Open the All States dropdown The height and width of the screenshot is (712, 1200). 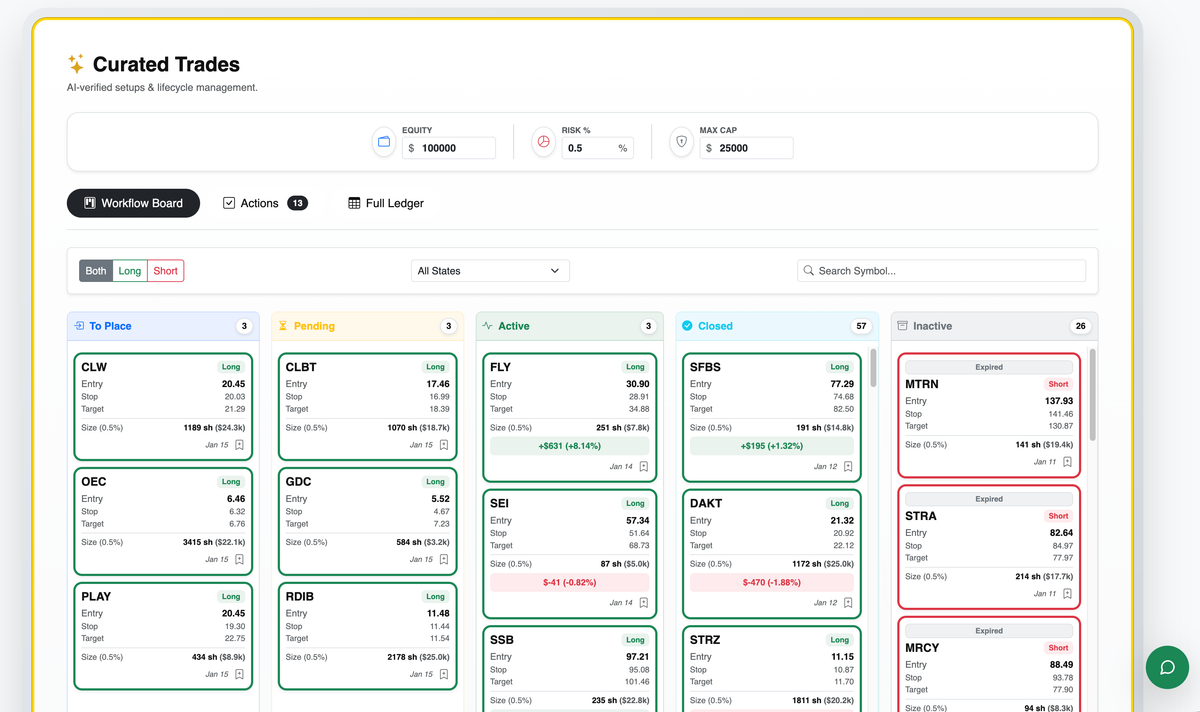point(490,270)
